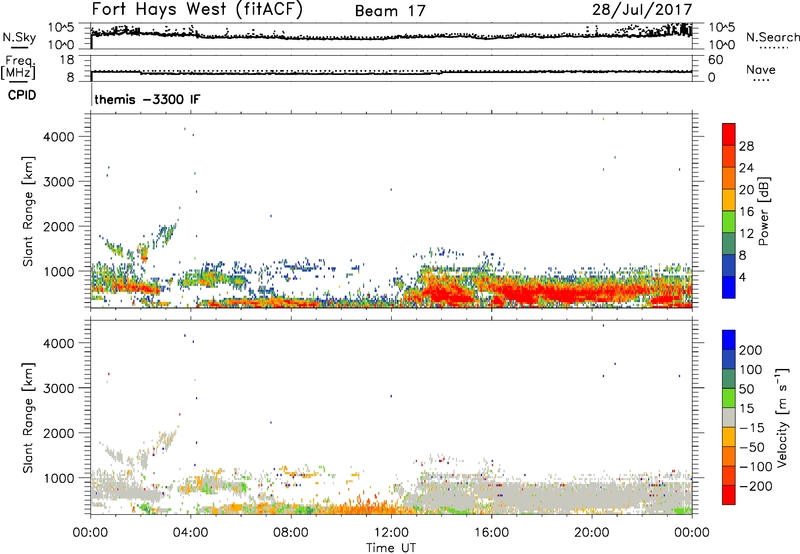Screen dimensions: 800x554
Task: Click the 'Velocity [m s-1]' colorbar label
Action: pyautogui.click(x=782, y=417)
